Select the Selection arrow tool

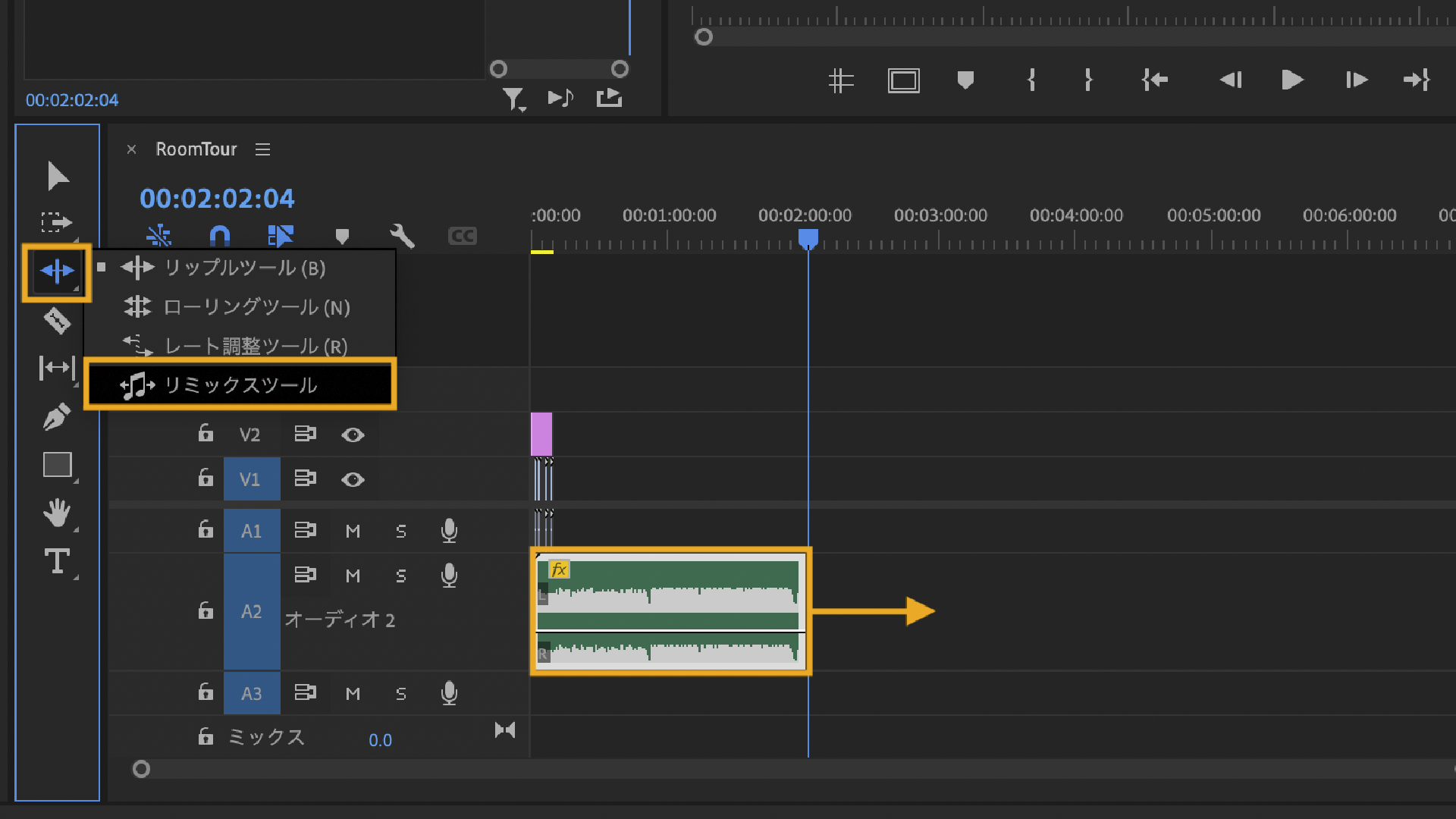tap(57, 176)
